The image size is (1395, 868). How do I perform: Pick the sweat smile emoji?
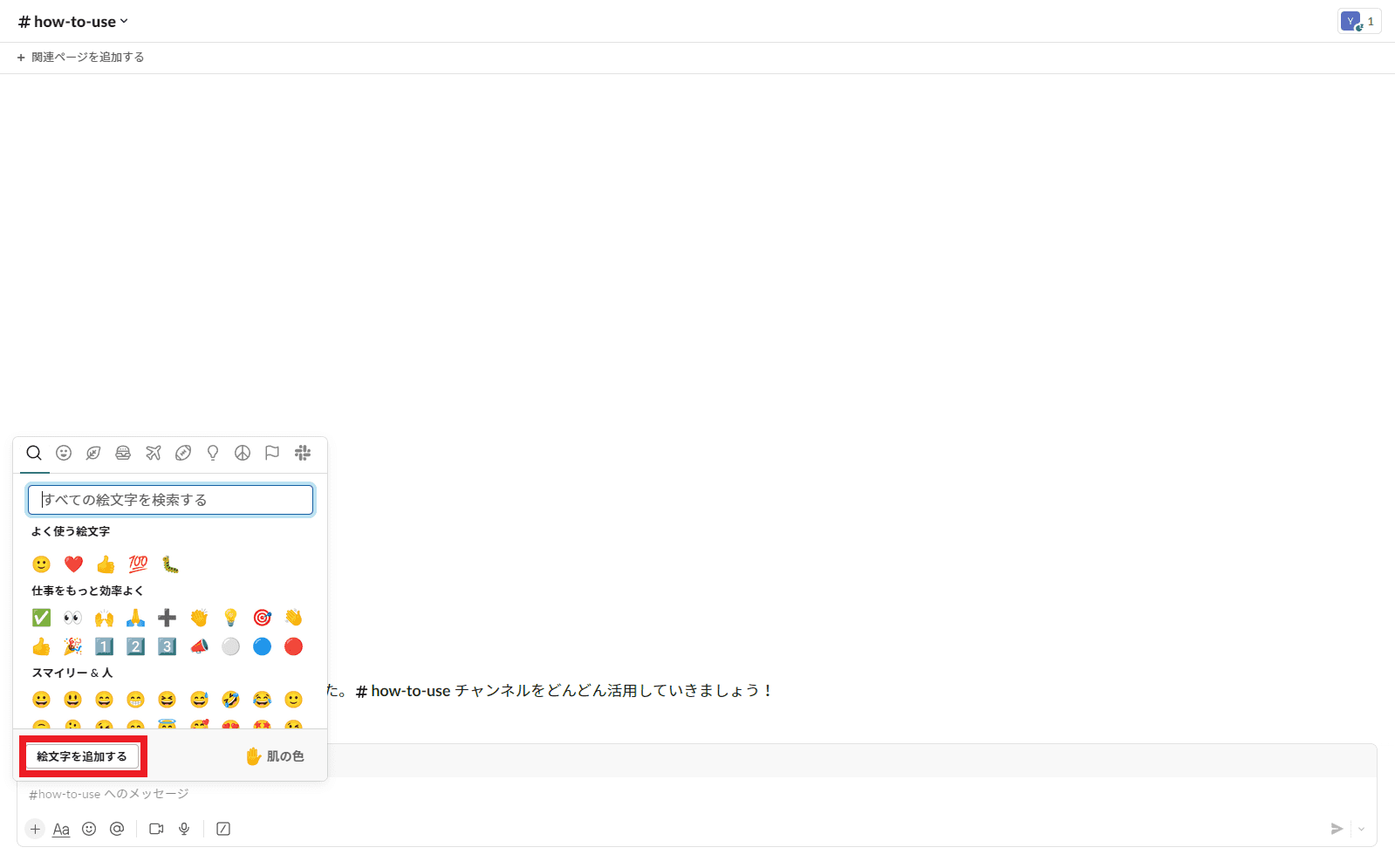point(199,700)
